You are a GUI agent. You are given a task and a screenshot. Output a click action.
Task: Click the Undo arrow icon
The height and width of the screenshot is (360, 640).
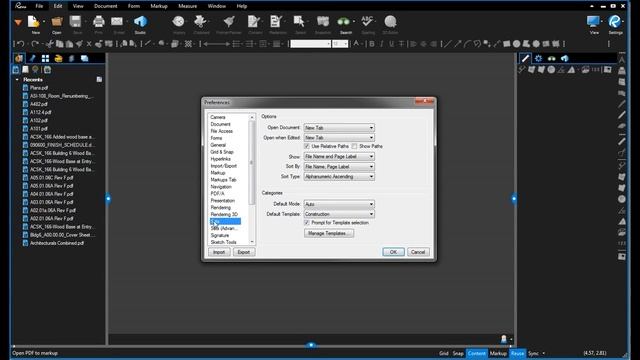point(20,44)
